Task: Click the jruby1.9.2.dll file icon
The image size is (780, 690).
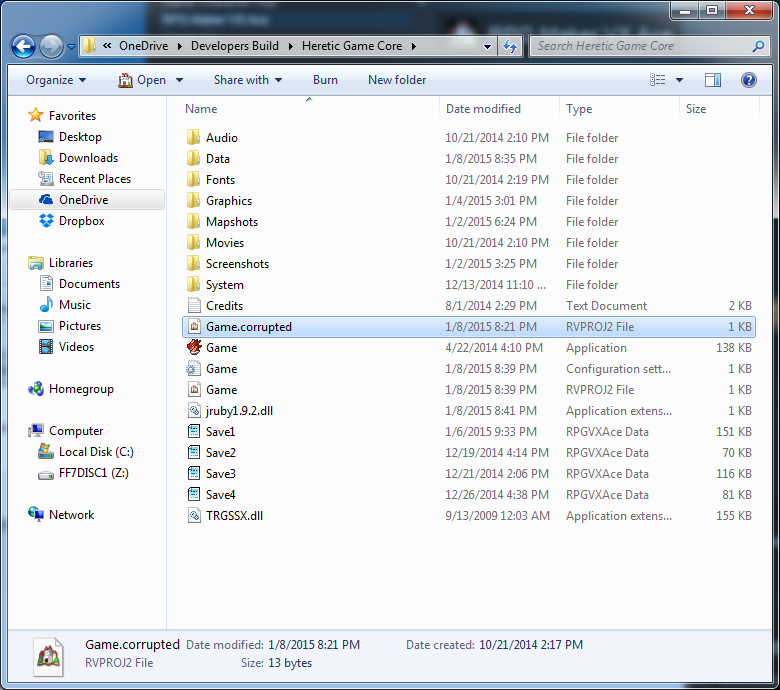Action: (194, 411)
